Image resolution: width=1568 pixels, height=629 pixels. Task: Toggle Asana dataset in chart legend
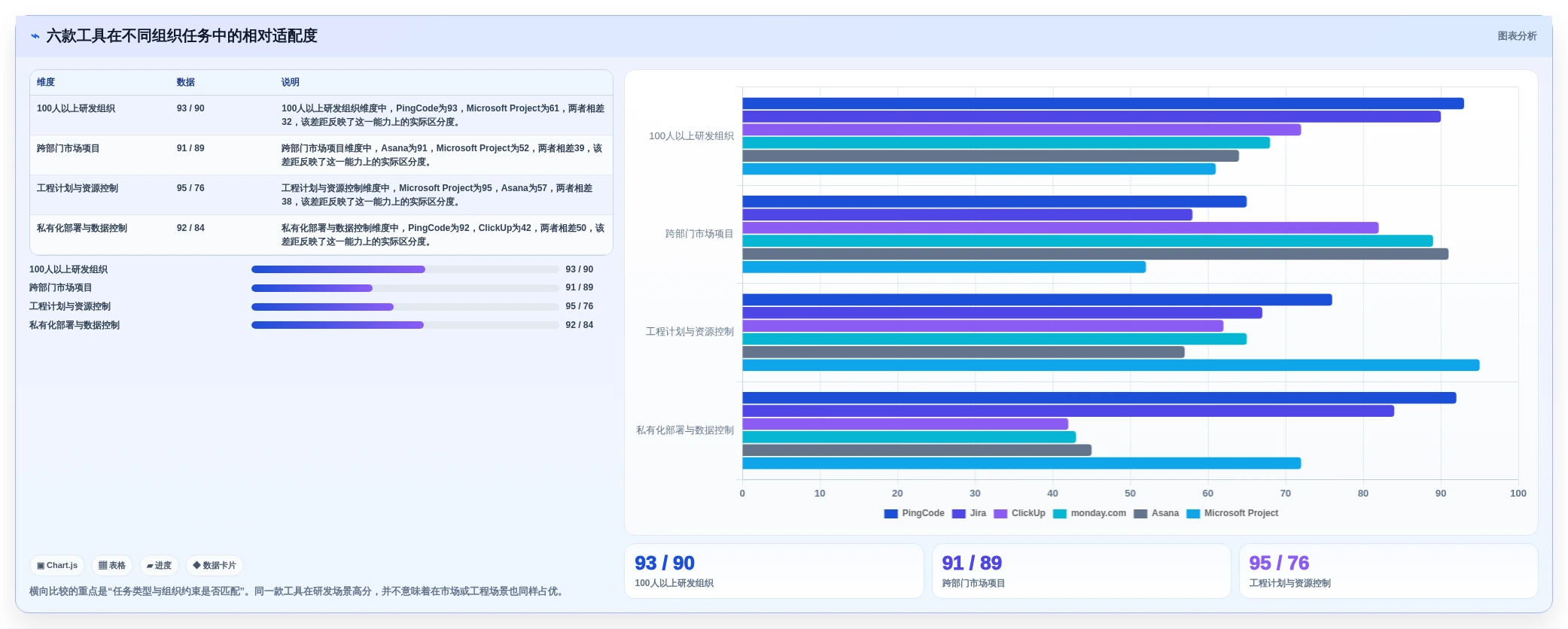[x=1156, y=513]
